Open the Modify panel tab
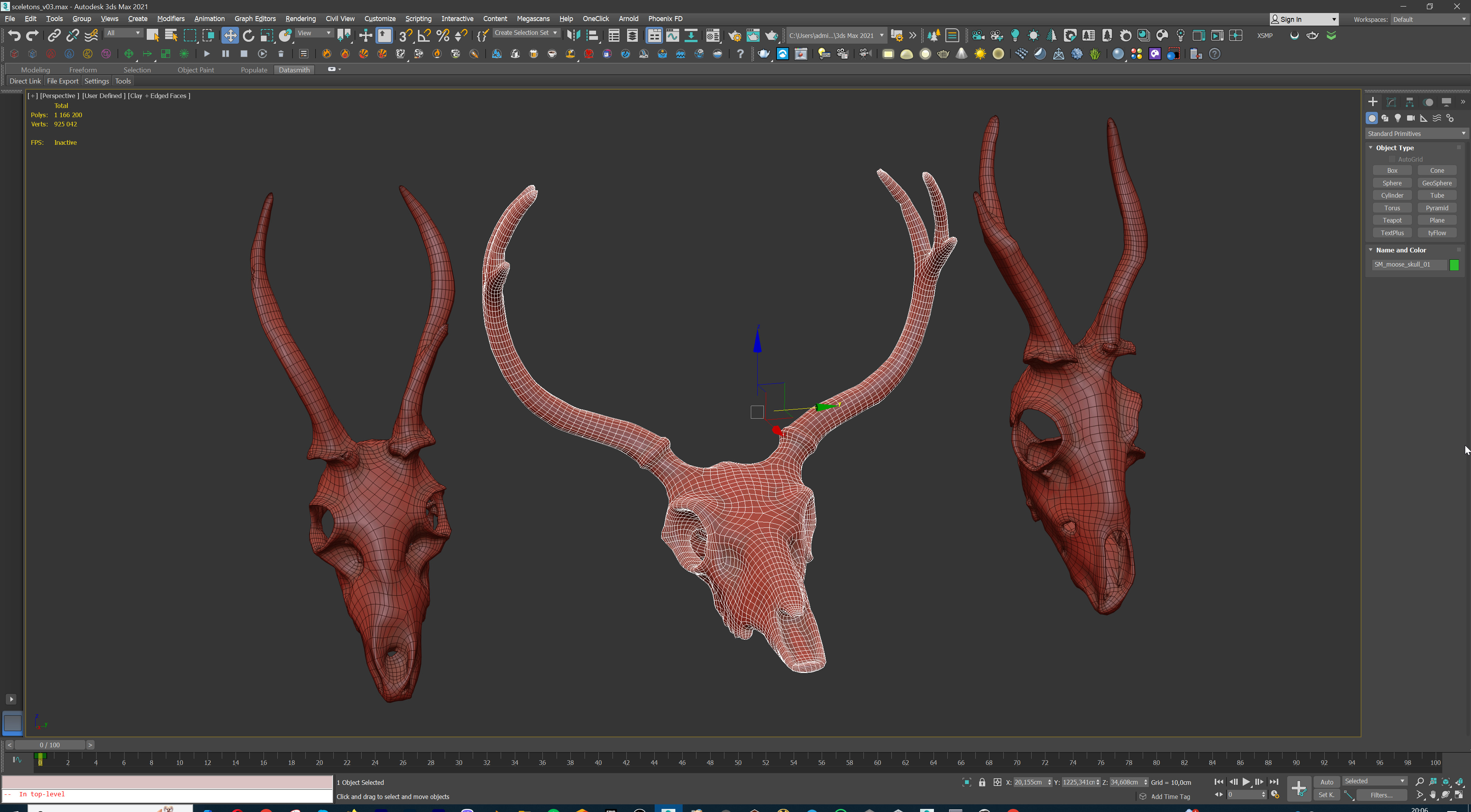The height and width of the screenshot is (812, 1471). [x=1391, y=101]
